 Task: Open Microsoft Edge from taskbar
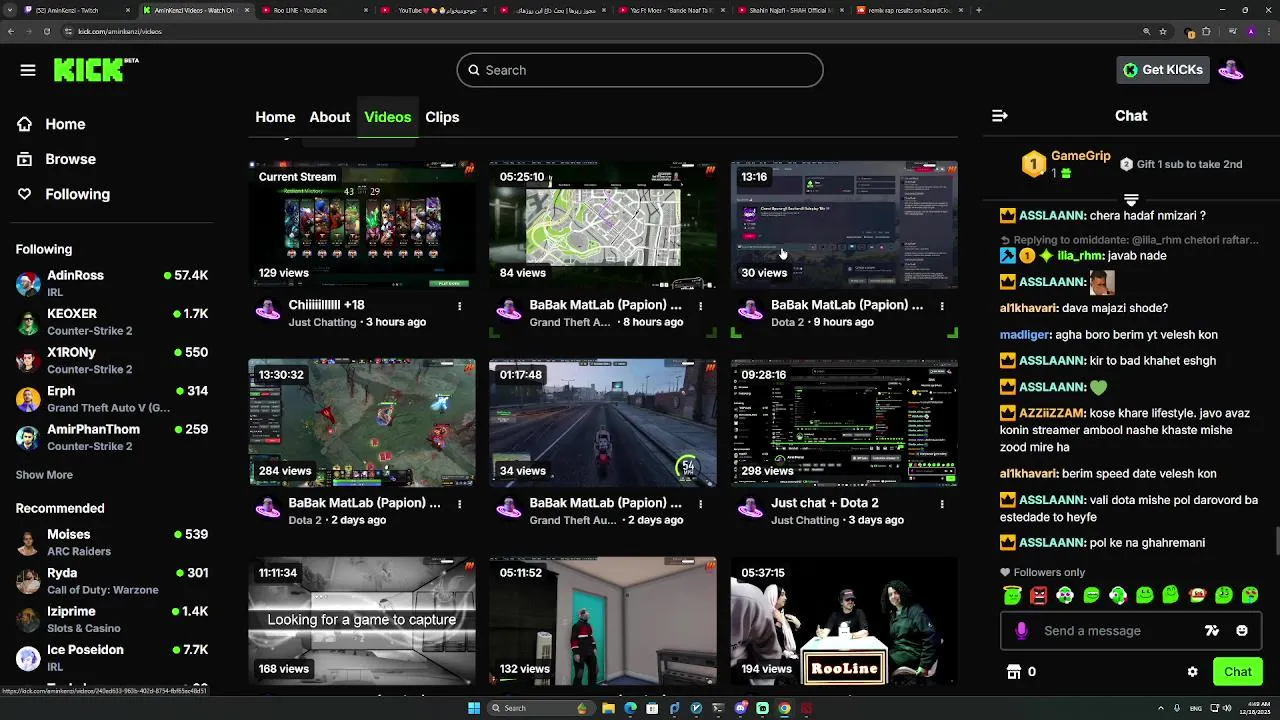pos(630,708)
